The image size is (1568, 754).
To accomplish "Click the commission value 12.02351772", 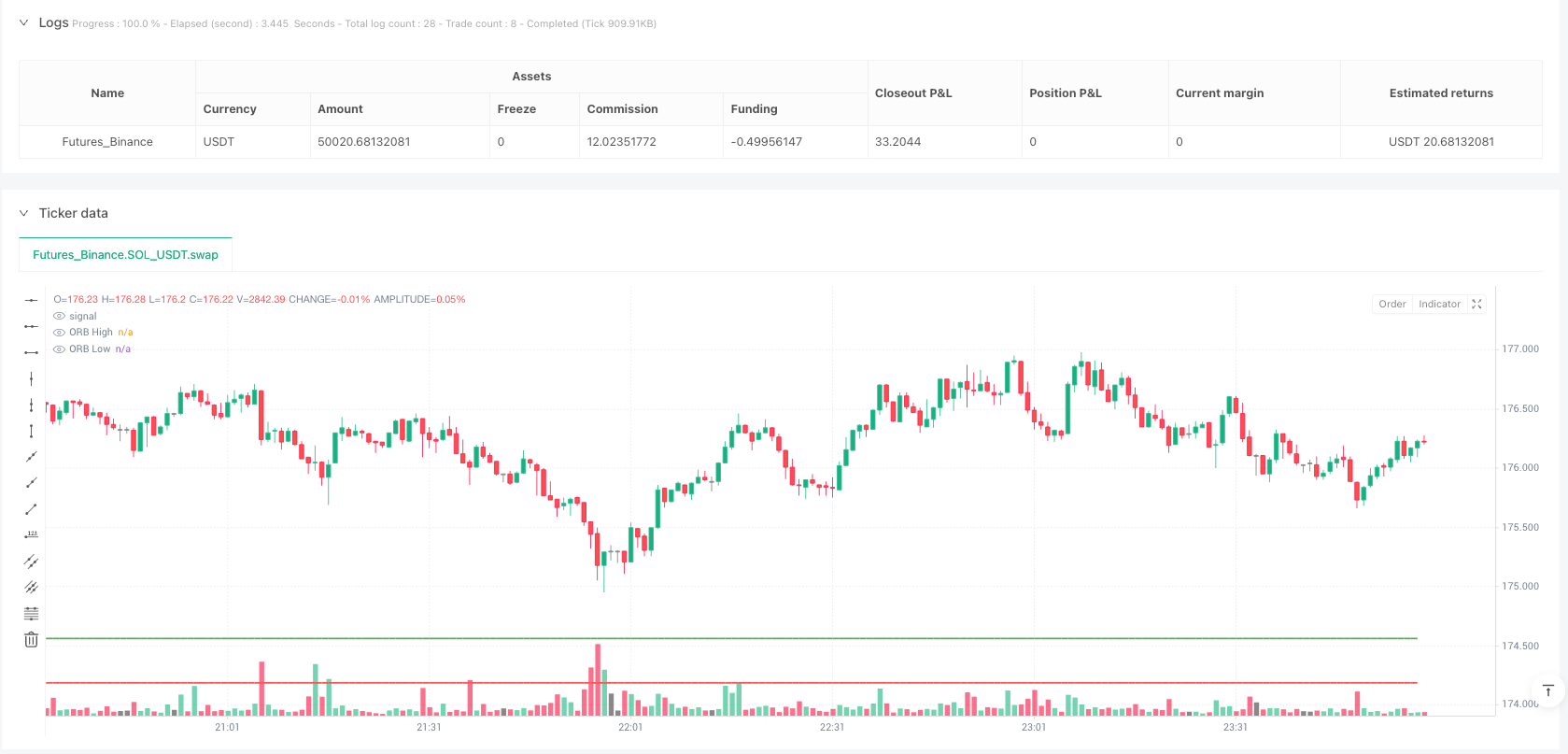I will coord(622,142).
